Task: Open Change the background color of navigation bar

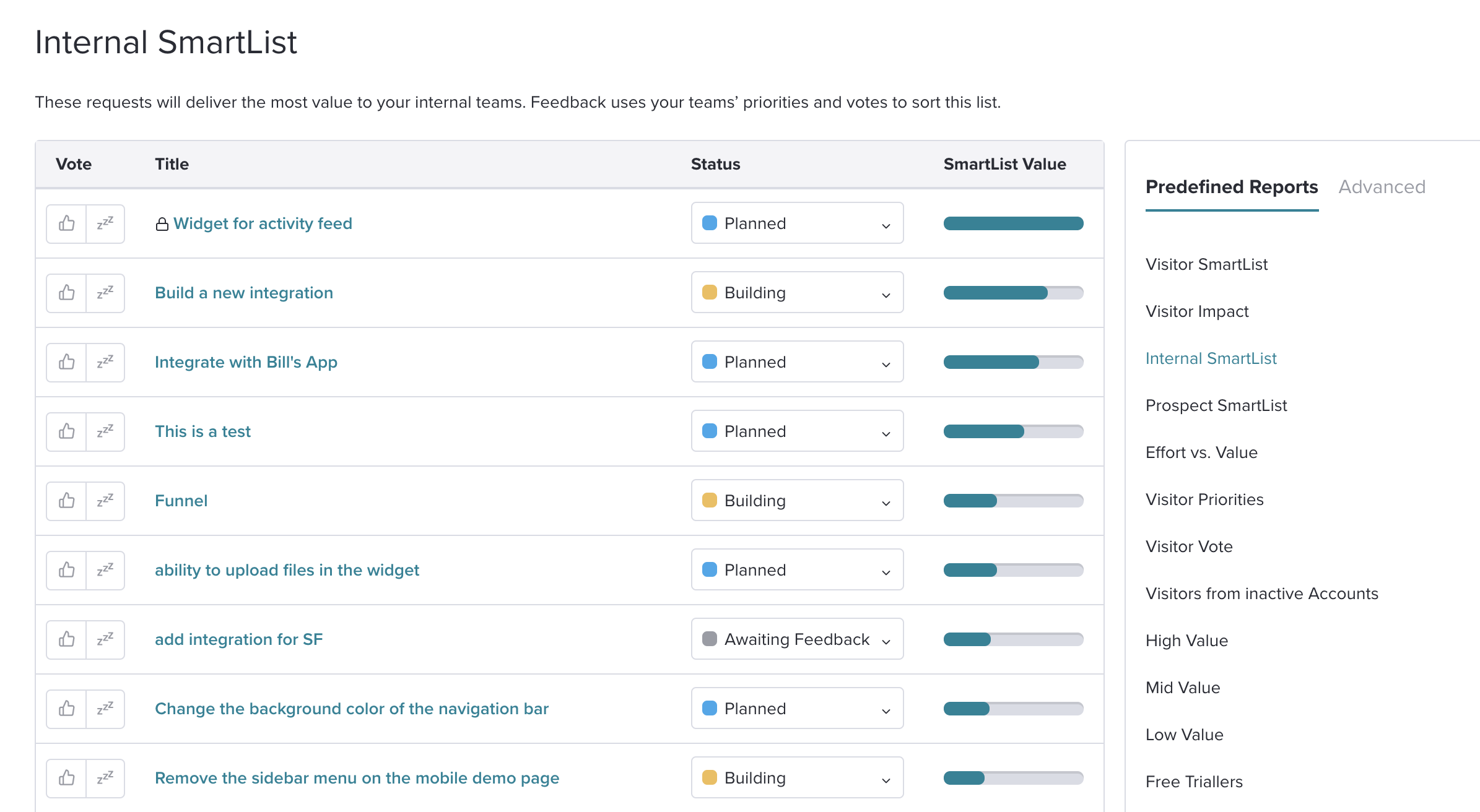Action: [x=352, y=709]
